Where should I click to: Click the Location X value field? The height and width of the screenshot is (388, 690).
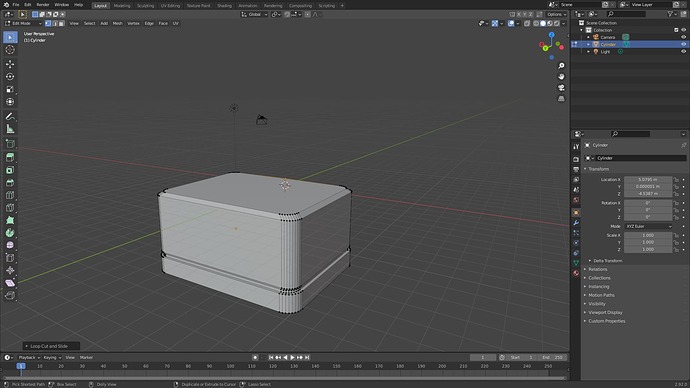click(x=648, y=179)
